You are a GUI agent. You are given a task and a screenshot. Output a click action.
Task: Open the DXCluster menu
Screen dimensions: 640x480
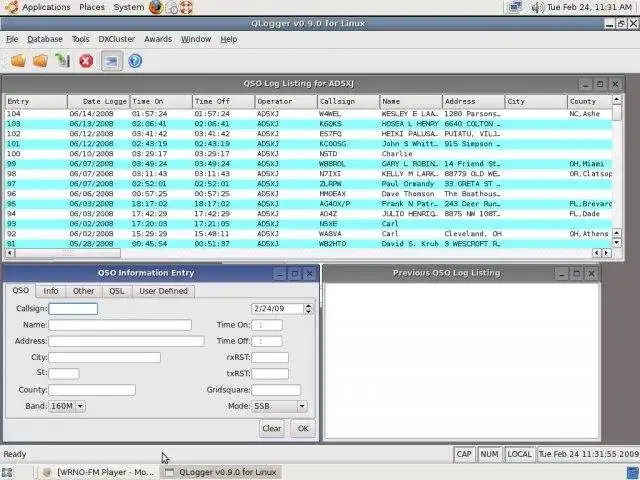(117, 39)
